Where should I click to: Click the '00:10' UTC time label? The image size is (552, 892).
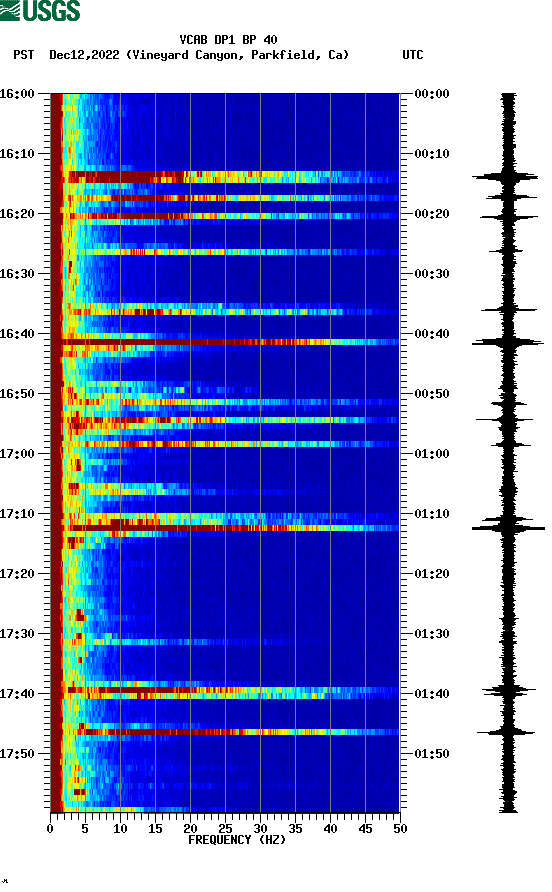[x=432, y=154]
